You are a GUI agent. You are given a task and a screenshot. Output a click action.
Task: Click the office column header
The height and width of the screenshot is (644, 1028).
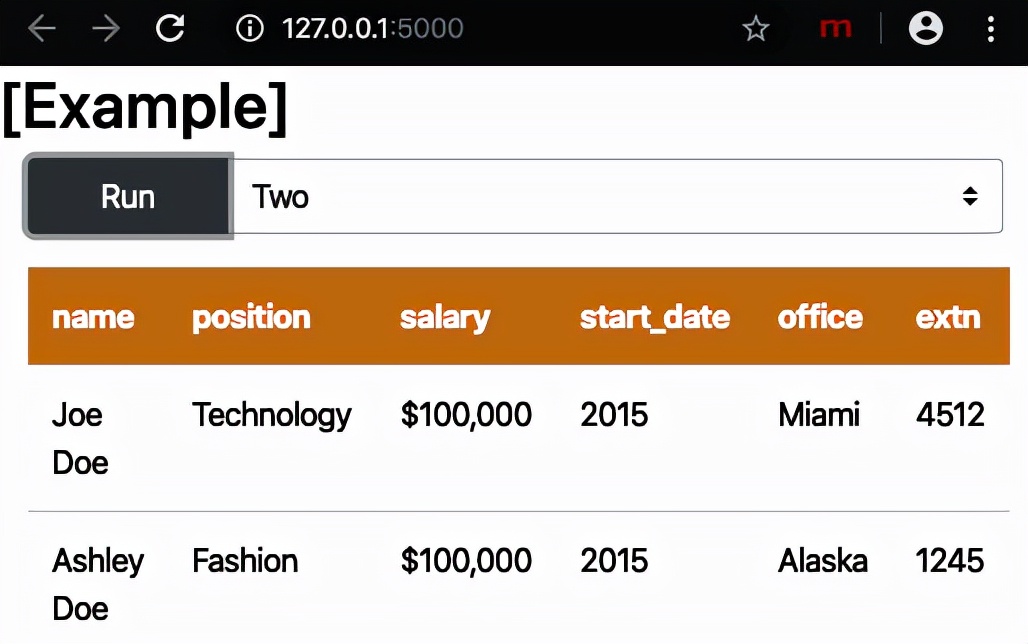(x=820, y=317)
